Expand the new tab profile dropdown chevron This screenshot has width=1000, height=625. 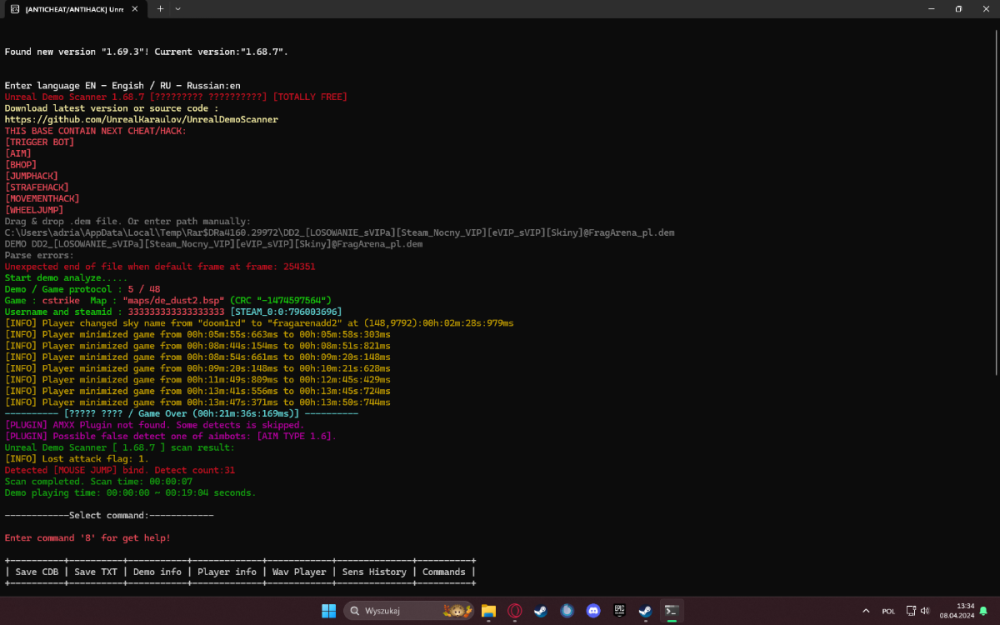pyautogui.click(x=178, y=8)
